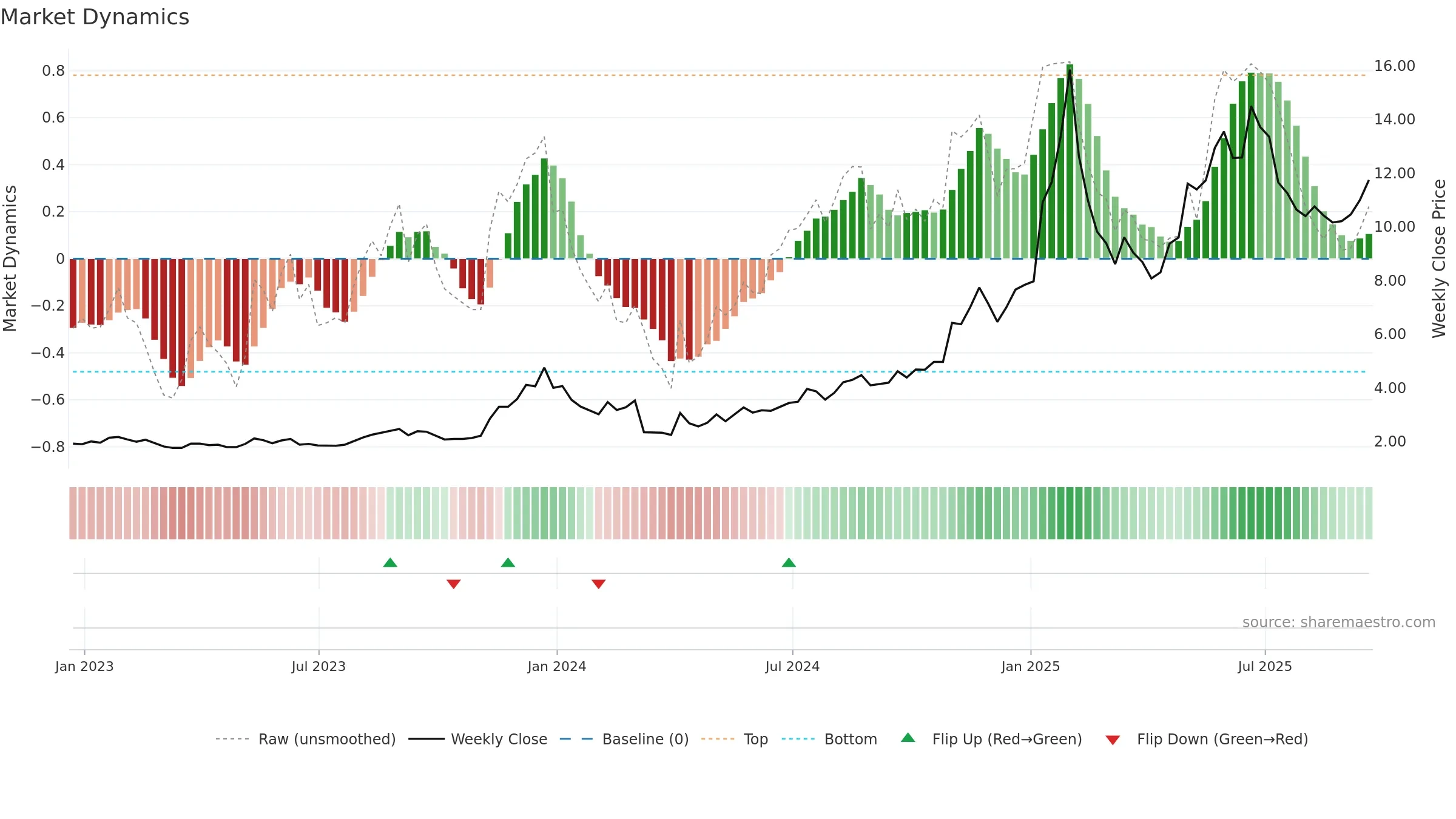Click the 12.00 price axis label

point(1395,174)
